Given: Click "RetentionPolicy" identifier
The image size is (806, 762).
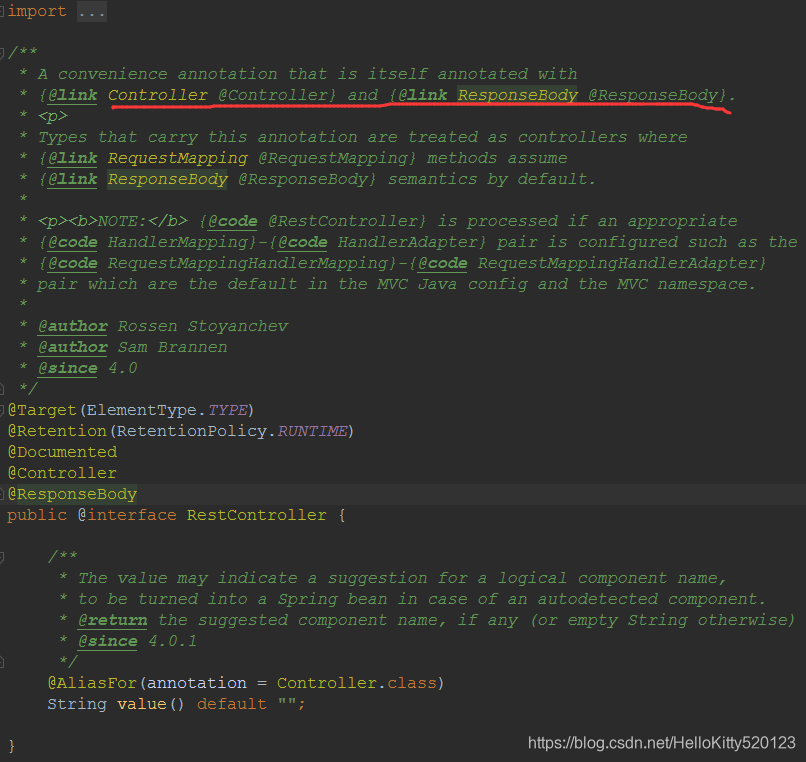Looking at the screenshot, I should 192,431.
